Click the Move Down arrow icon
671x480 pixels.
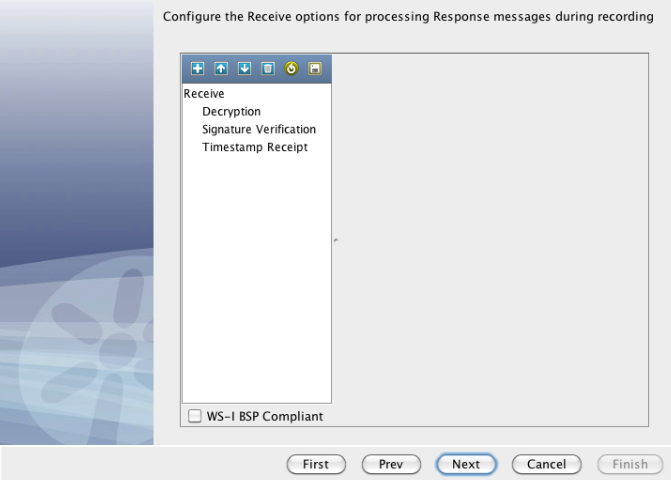(244, 68)
